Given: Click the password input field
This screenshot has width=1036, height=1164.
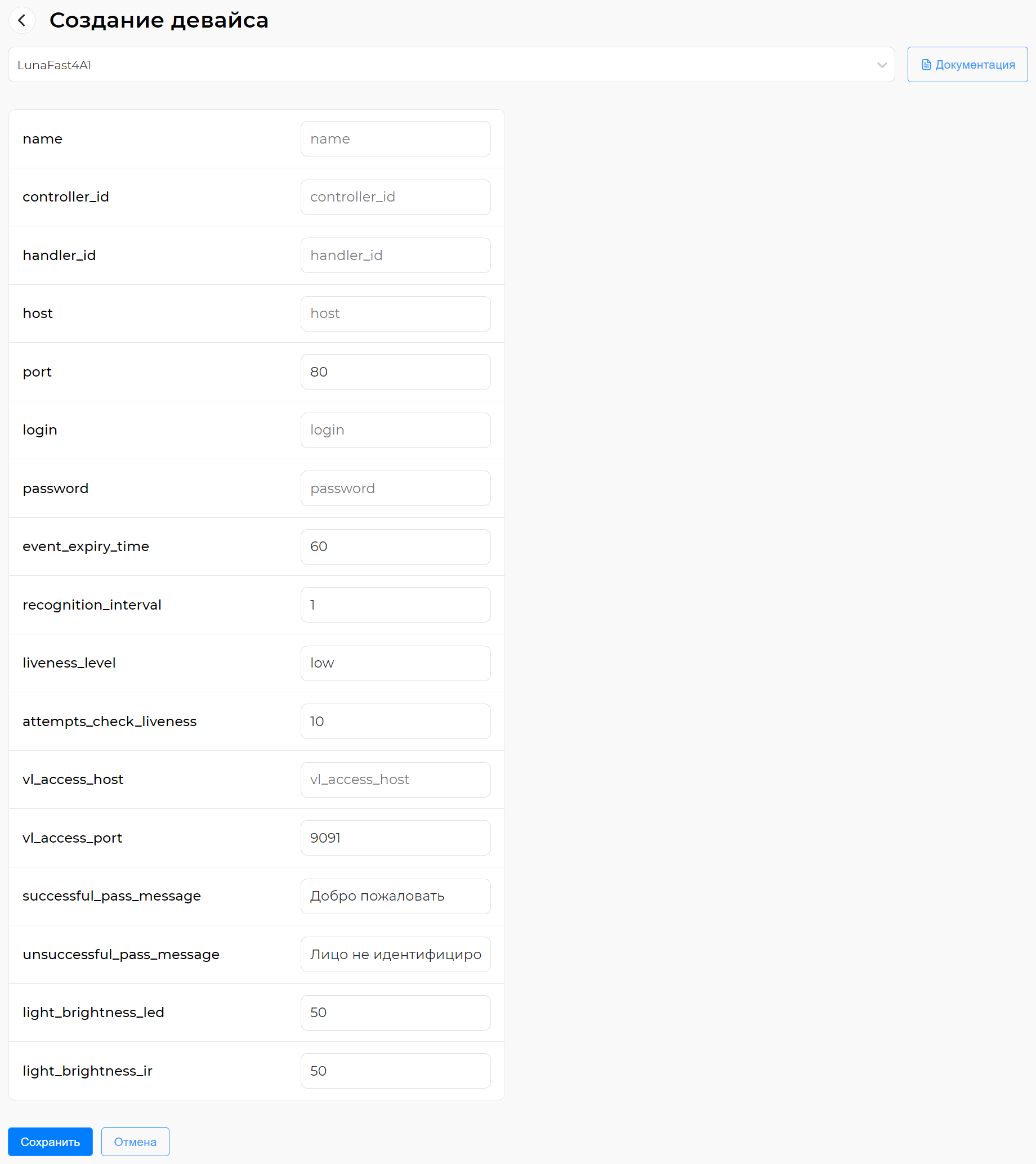Looking at the screenshot, I should 395,488.
